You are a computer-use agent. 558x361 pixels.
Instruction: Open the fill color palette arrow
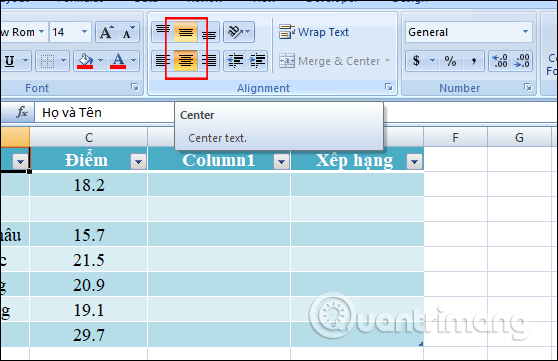pos(101,61)
